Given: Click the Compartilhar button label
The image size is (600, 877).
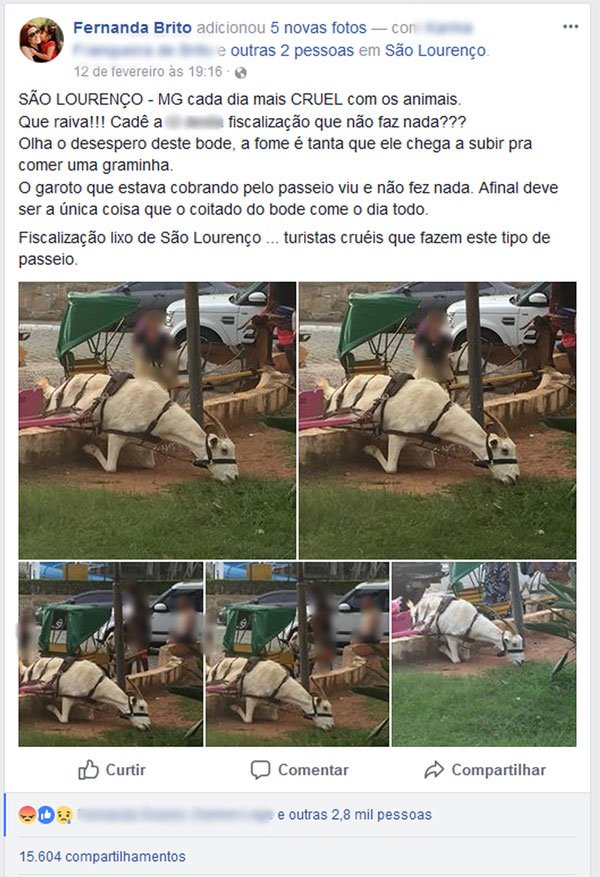Looking at the screenshot, I should 499,770.
